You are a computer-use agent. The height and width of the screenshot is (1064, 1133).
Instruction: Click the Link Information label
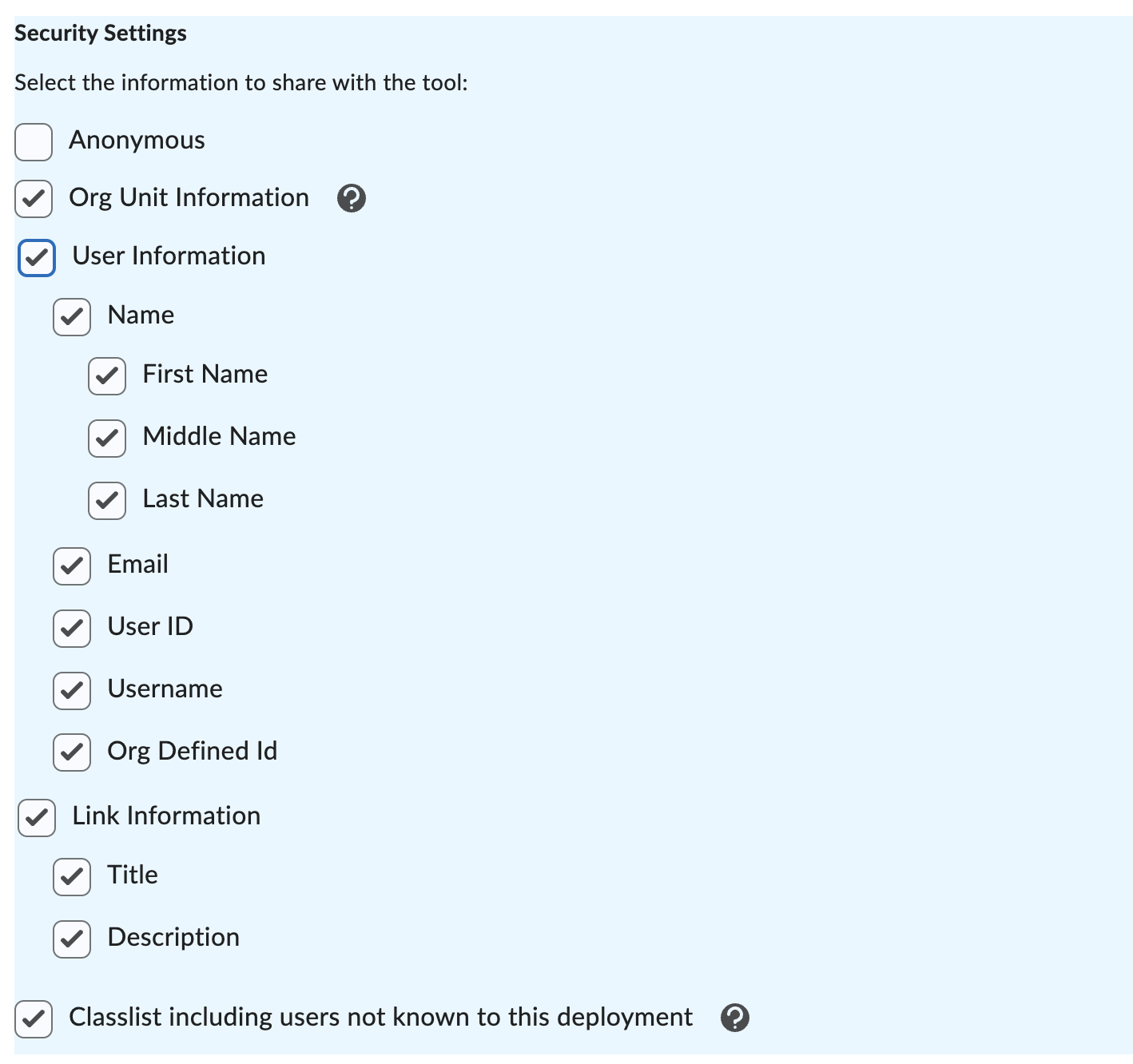tap(166, 816)
